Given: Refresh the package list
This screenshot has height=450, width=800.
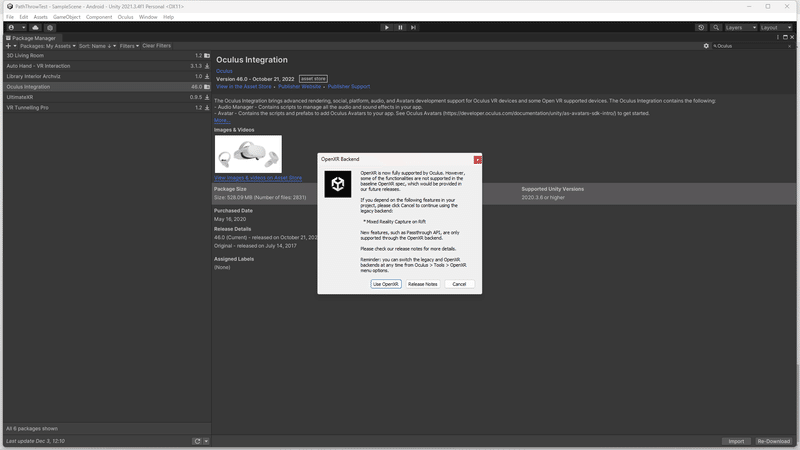Looking at the screenshot, I should tap(197, 441).
